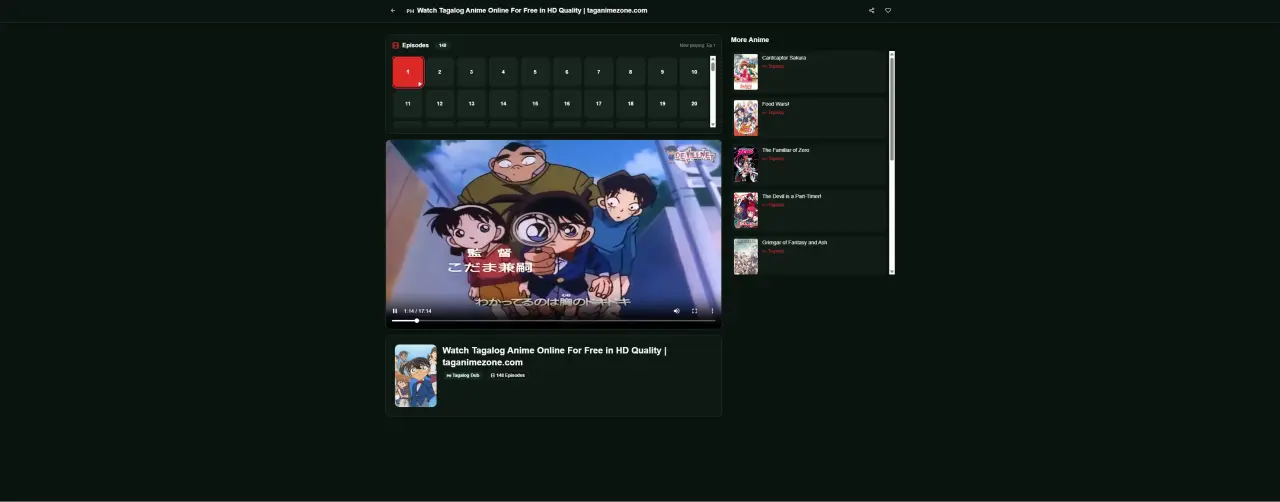This screenshot has width=1280, height=502.
Task: Open the player's three-dot options menu
Action: pos(713,311)
